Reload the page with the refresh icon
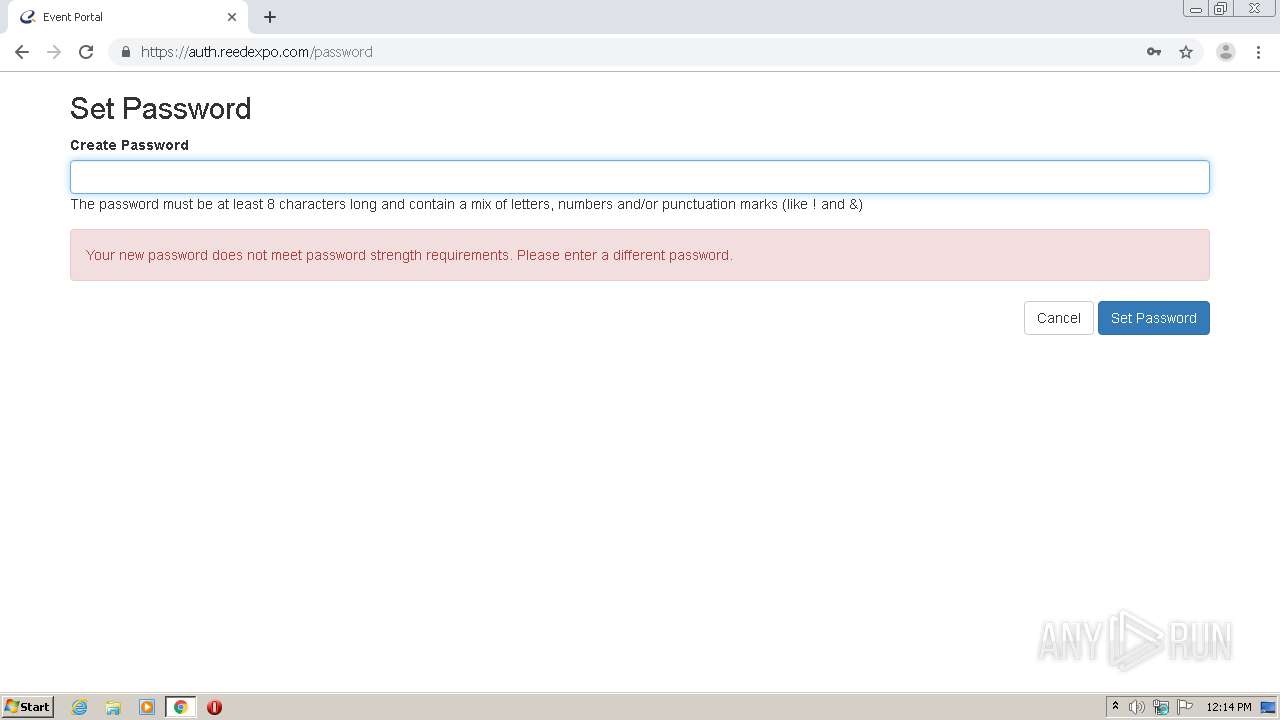Screen dimensions: 1280x720 click(86, 52)
